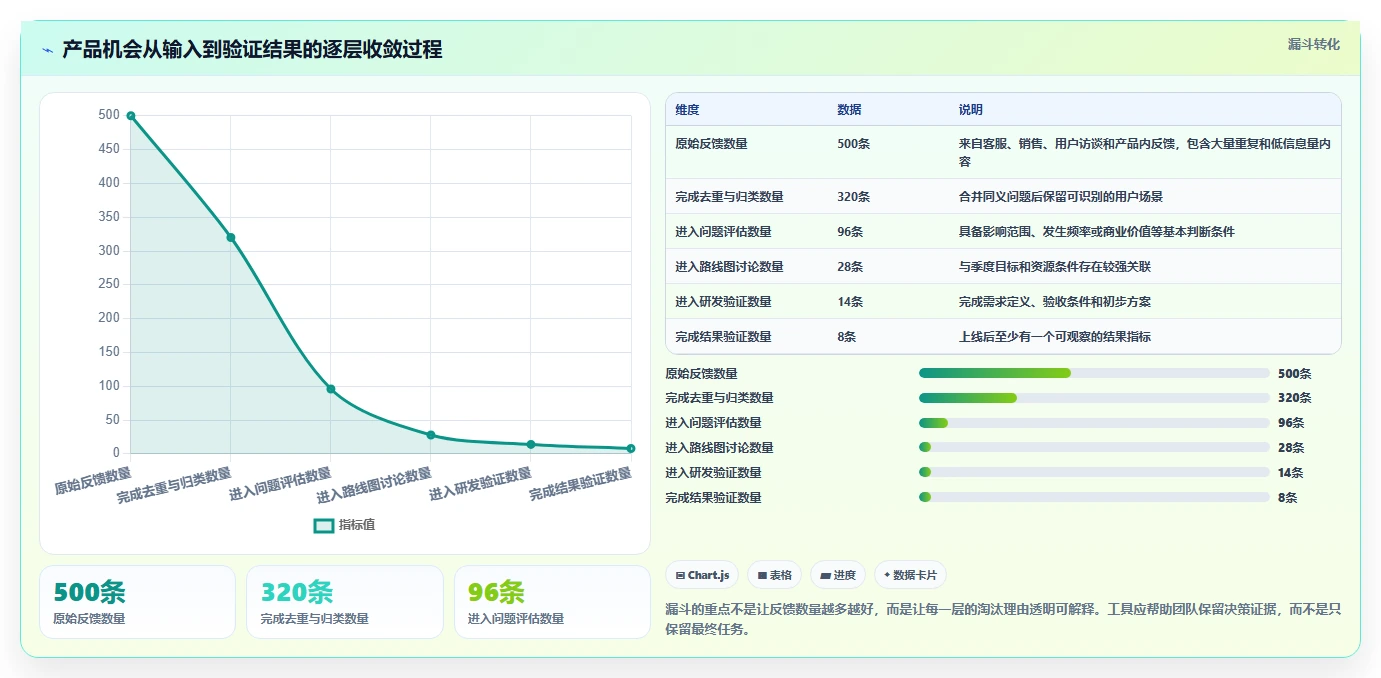1381x678 pixels.
Task: Open the 96条 进入问题评估数量 stat card
Action: pos(552,602)
